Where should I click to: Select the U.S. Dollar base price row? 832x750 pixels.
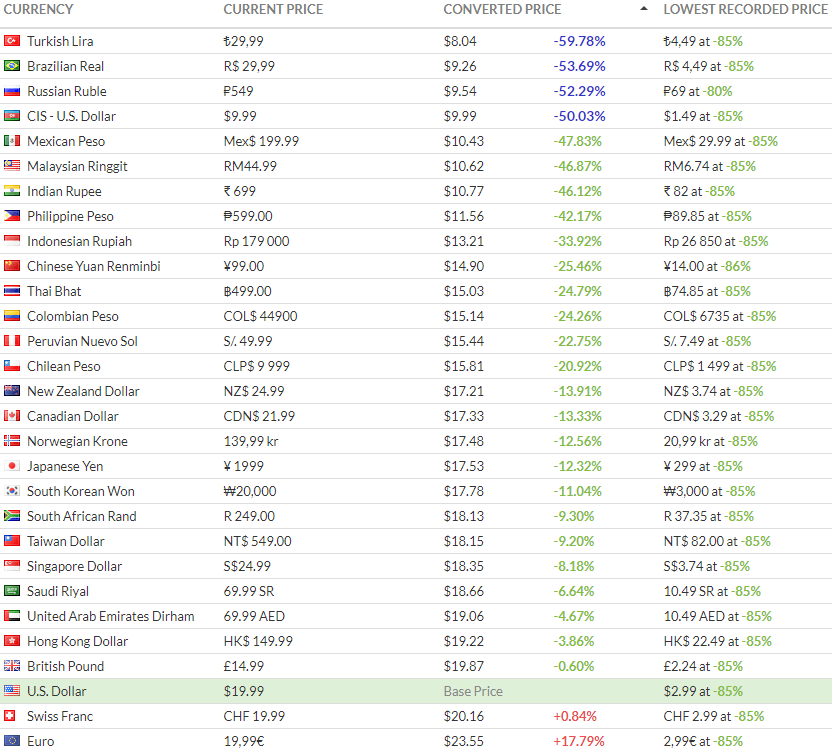tap(416, 691)
